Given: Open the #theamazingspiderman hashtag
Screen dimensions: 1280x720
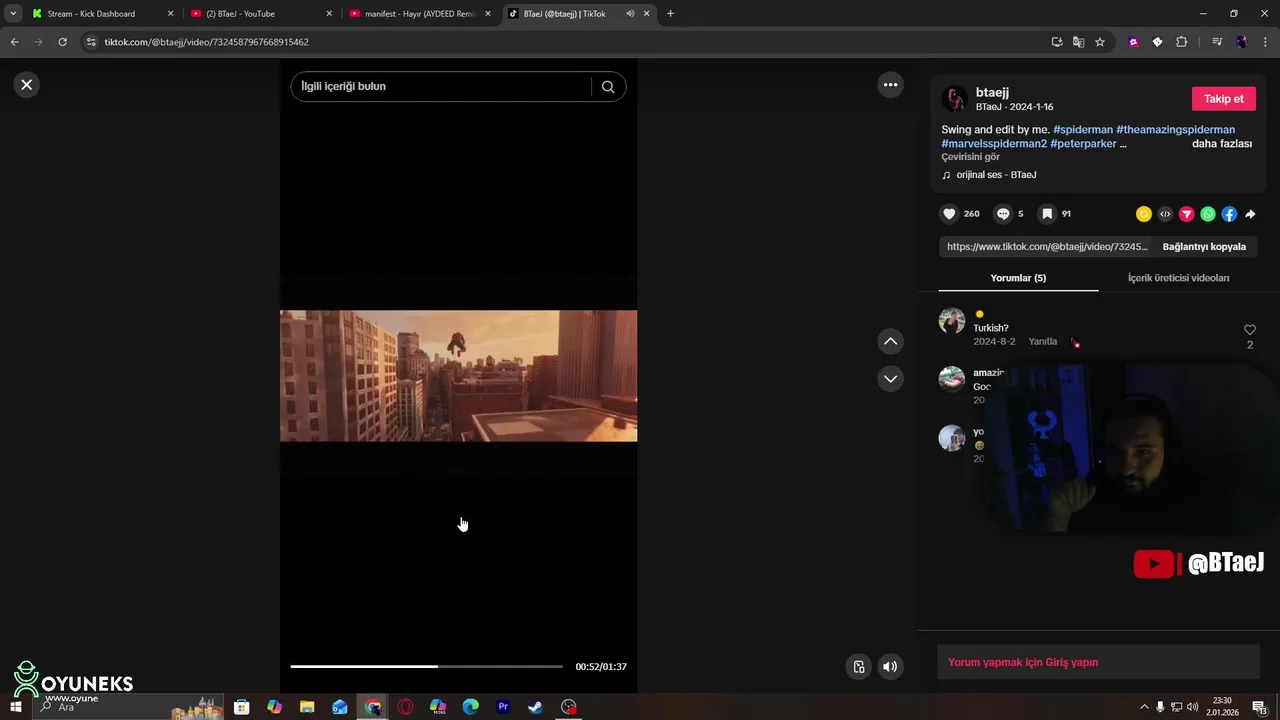Looking at the screenshot, I should 1175,130.
